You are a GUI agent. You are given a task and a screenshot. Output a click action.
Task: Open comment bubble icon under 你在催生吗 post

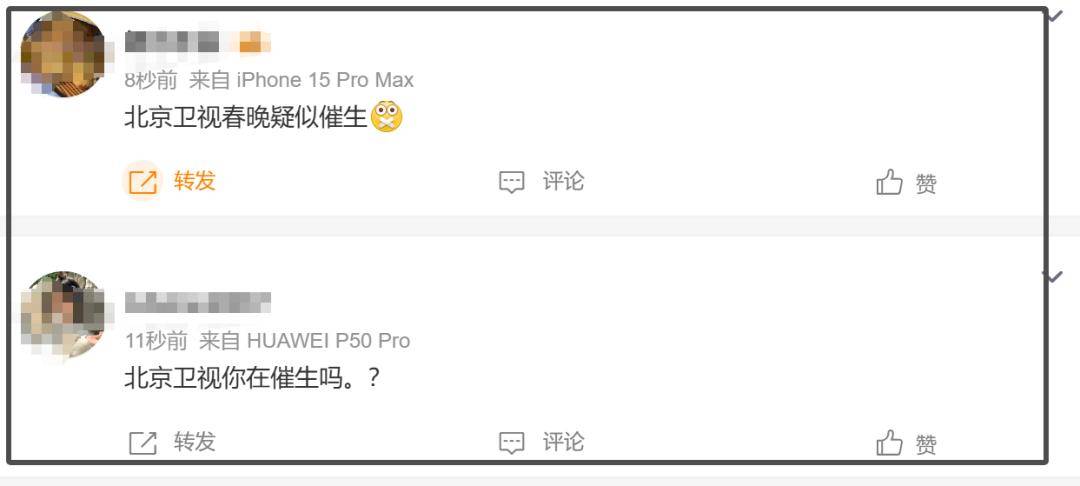[511, 443]
